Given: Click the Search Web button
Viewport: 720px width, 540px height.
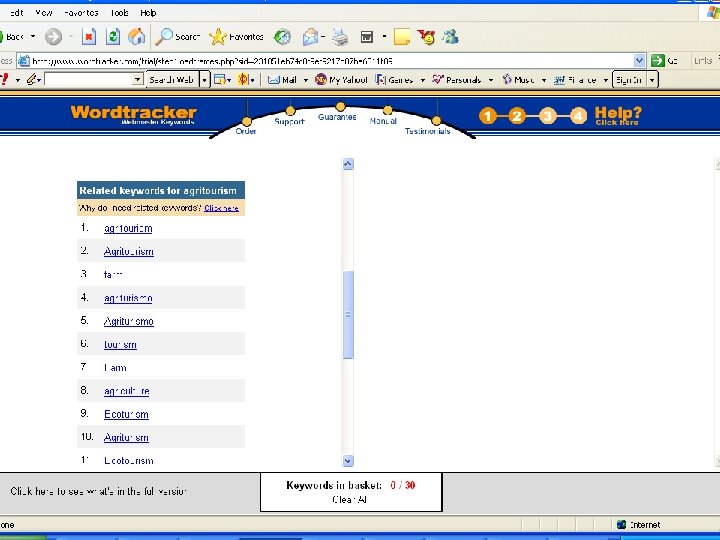Looking at the screenshot, I should (172, 80).
